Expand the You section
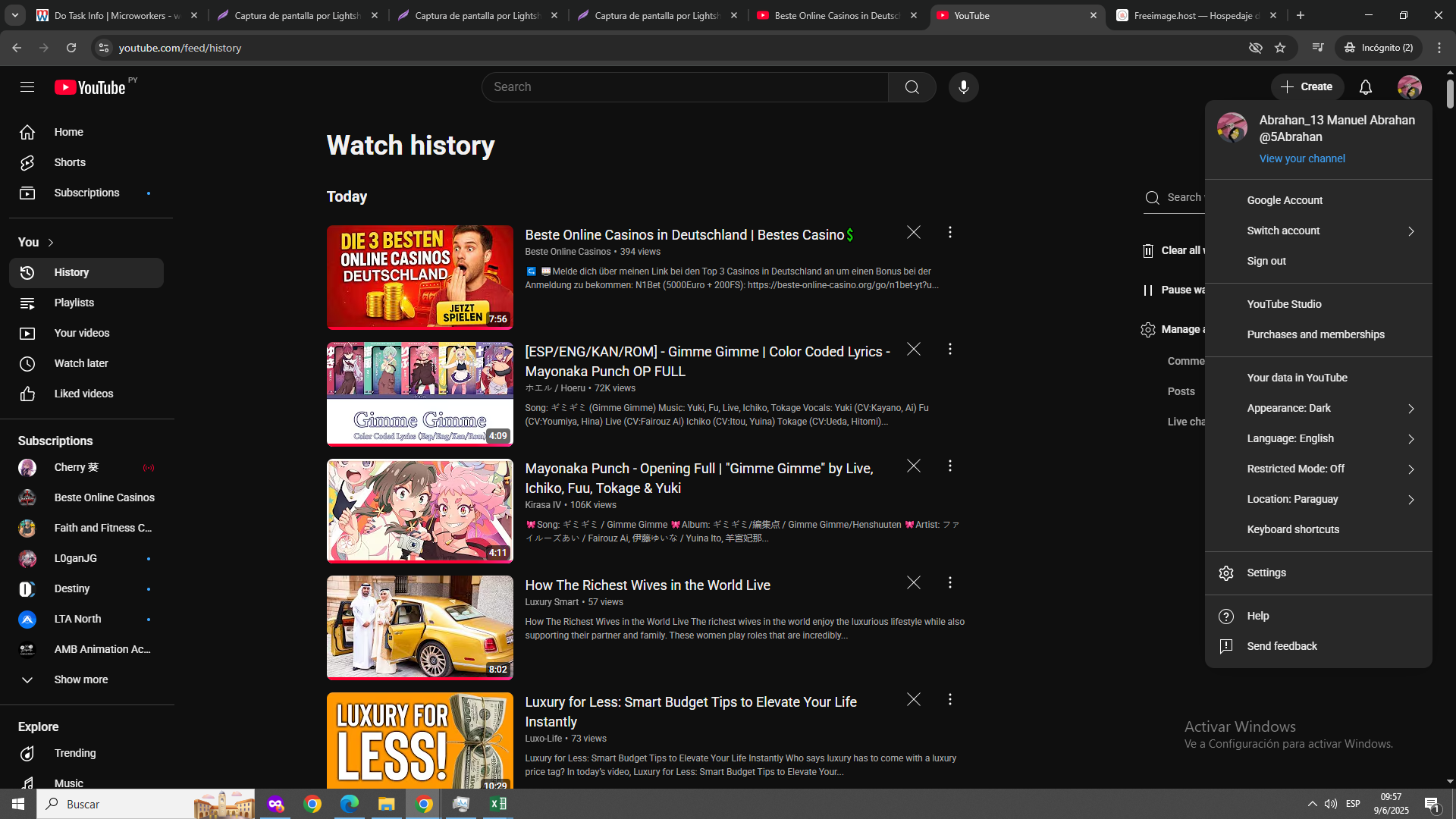The width and height of the screenshot is (1456, 819). pos(36,243)
